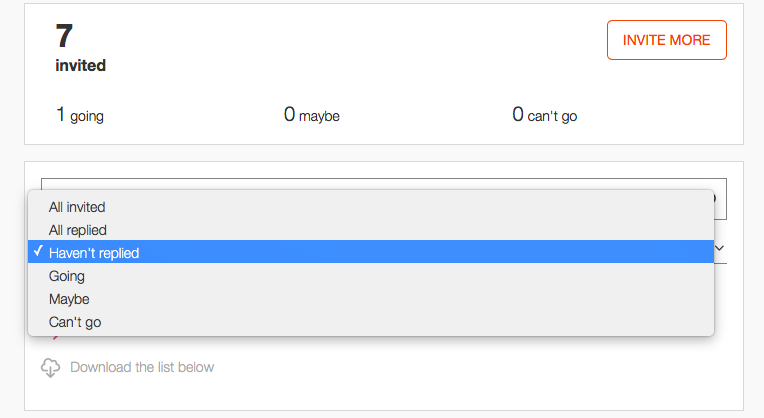This screenshot has width=764, height=418.
Task: Click the partially hidden search icon
Action: 715,198
